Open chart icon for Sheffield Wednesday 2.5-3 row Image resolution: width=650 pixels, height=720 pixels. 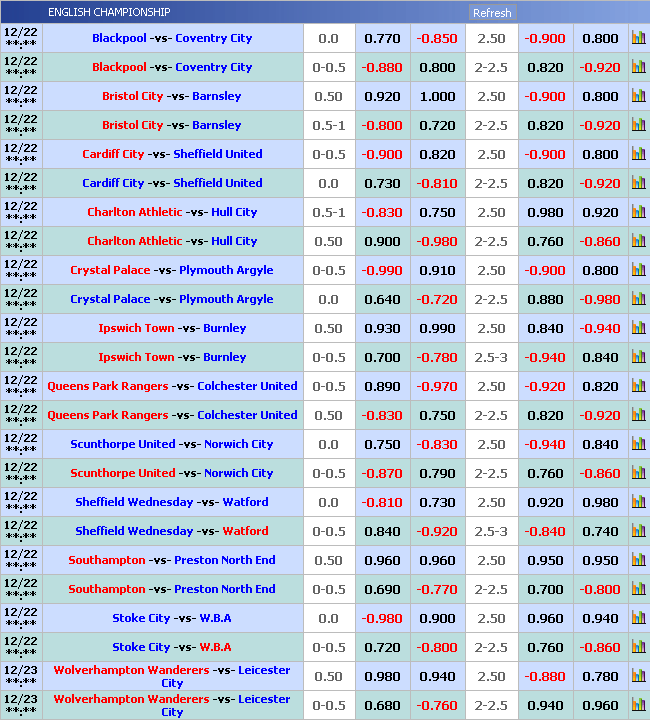638,532
